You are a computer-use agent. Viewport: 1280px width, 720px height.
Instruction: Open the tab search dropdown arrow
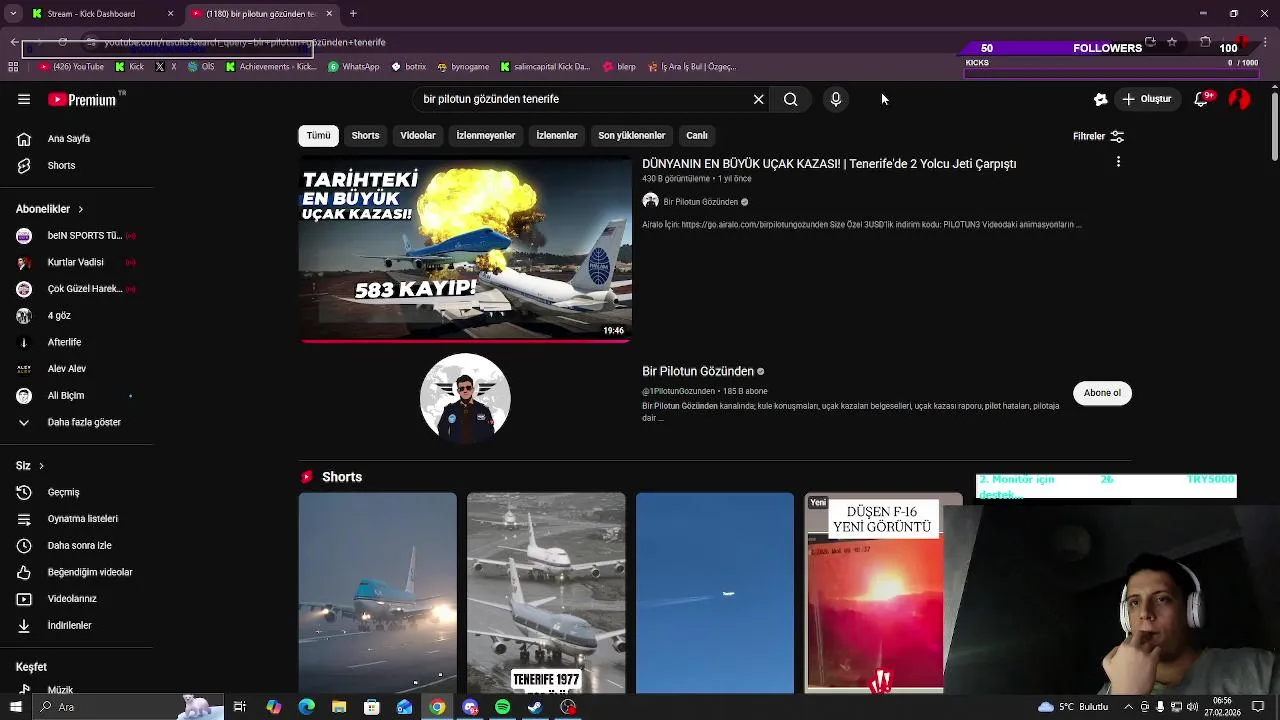point(13,14)
